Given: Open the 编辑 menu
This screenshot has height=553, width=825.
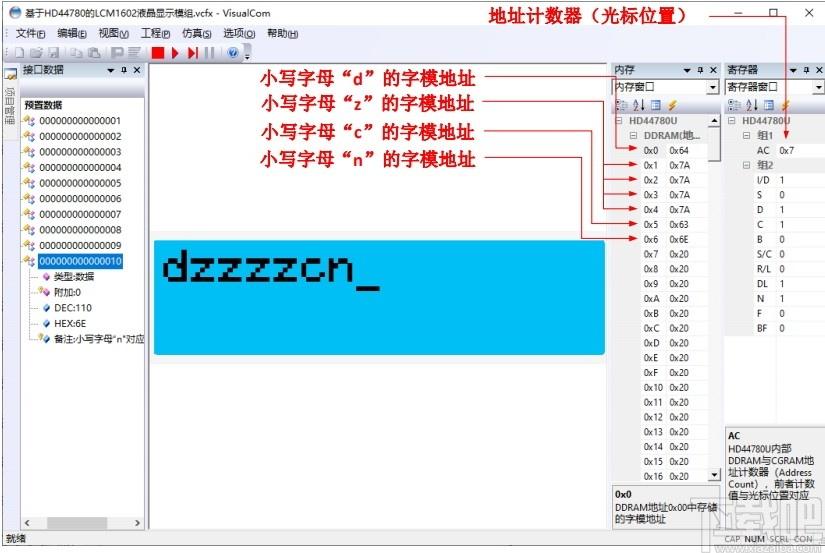Looking at the screenshot, I should point(72,34).
